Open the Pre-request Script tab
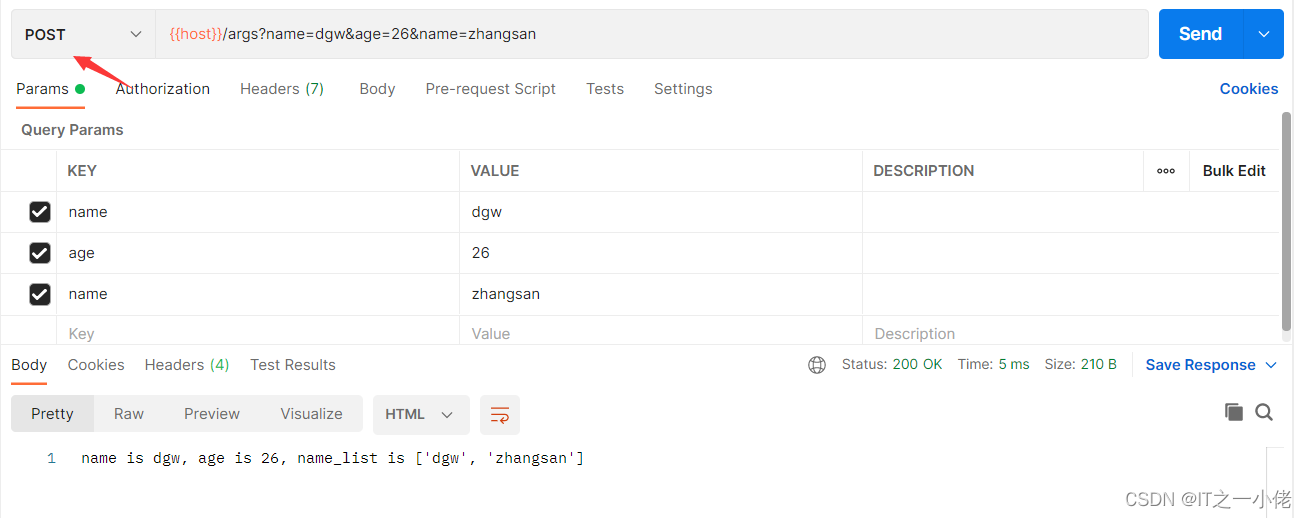Image resolution: width=1307 pixels, height=518 pixels. click(x=490, y=89)
